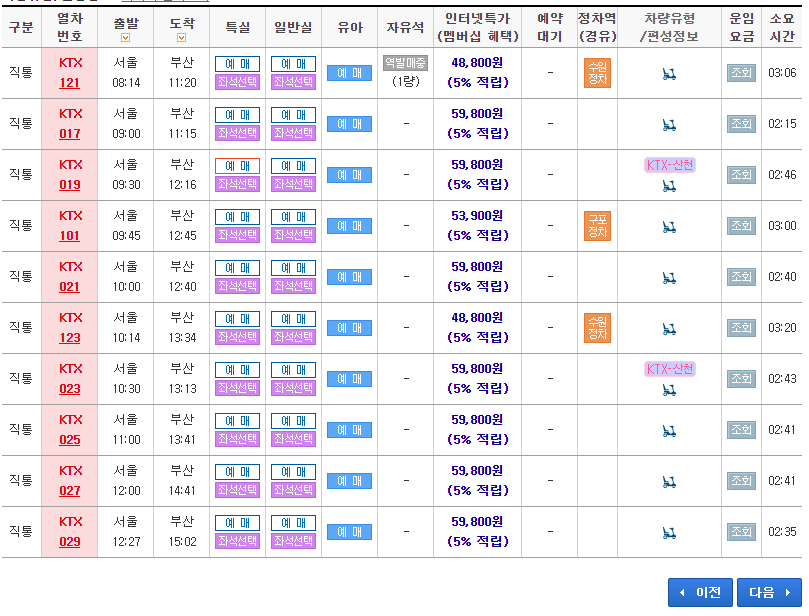This screenshot has width=809, height=616.
Task: Open train number 027 link
Action: pyautogui.click(x=70, y=491)
